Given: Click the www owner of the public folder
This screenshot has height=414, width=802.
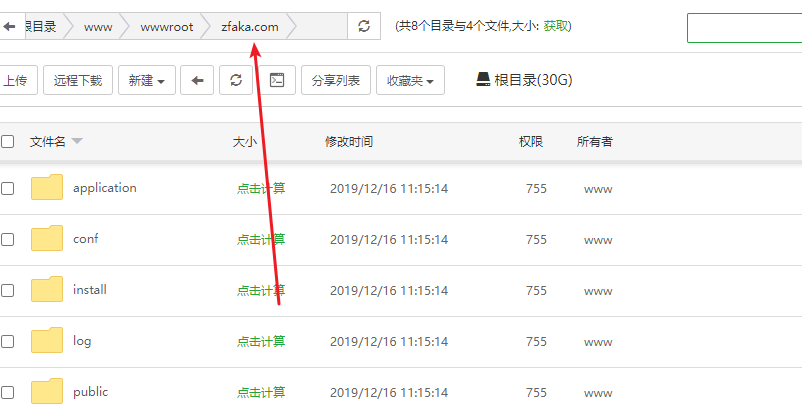Looking at the screenshot, I should (x=598, y=393).
